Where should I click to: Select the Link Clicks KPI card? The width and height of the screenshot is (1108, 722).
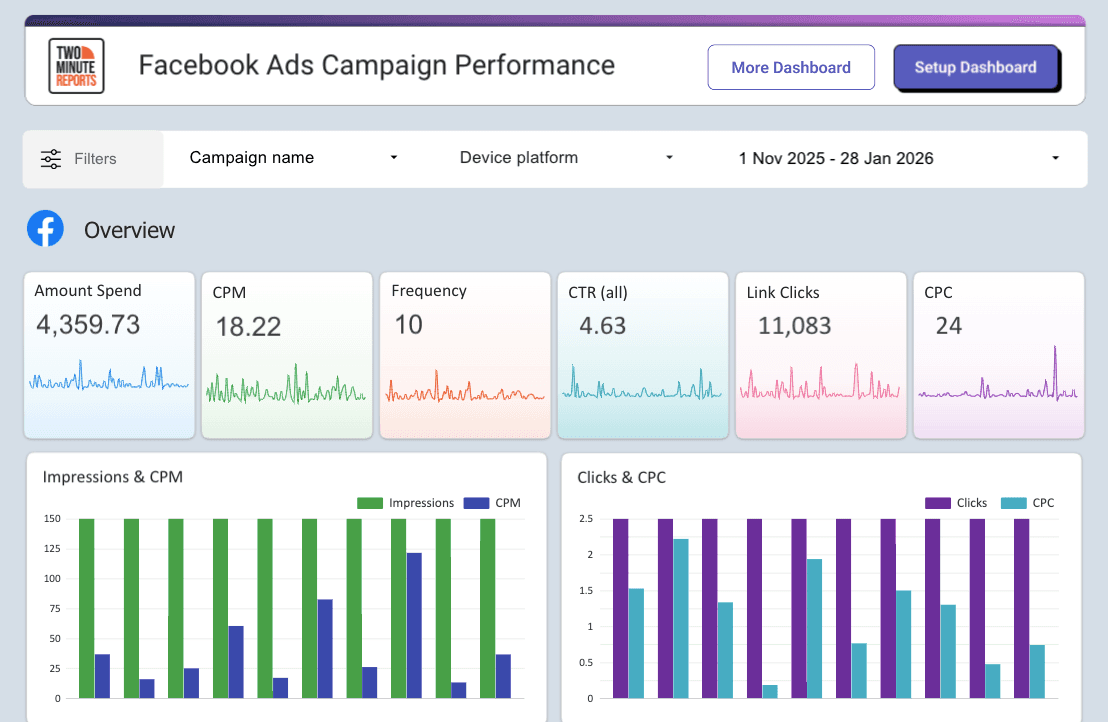pos(820,355)
